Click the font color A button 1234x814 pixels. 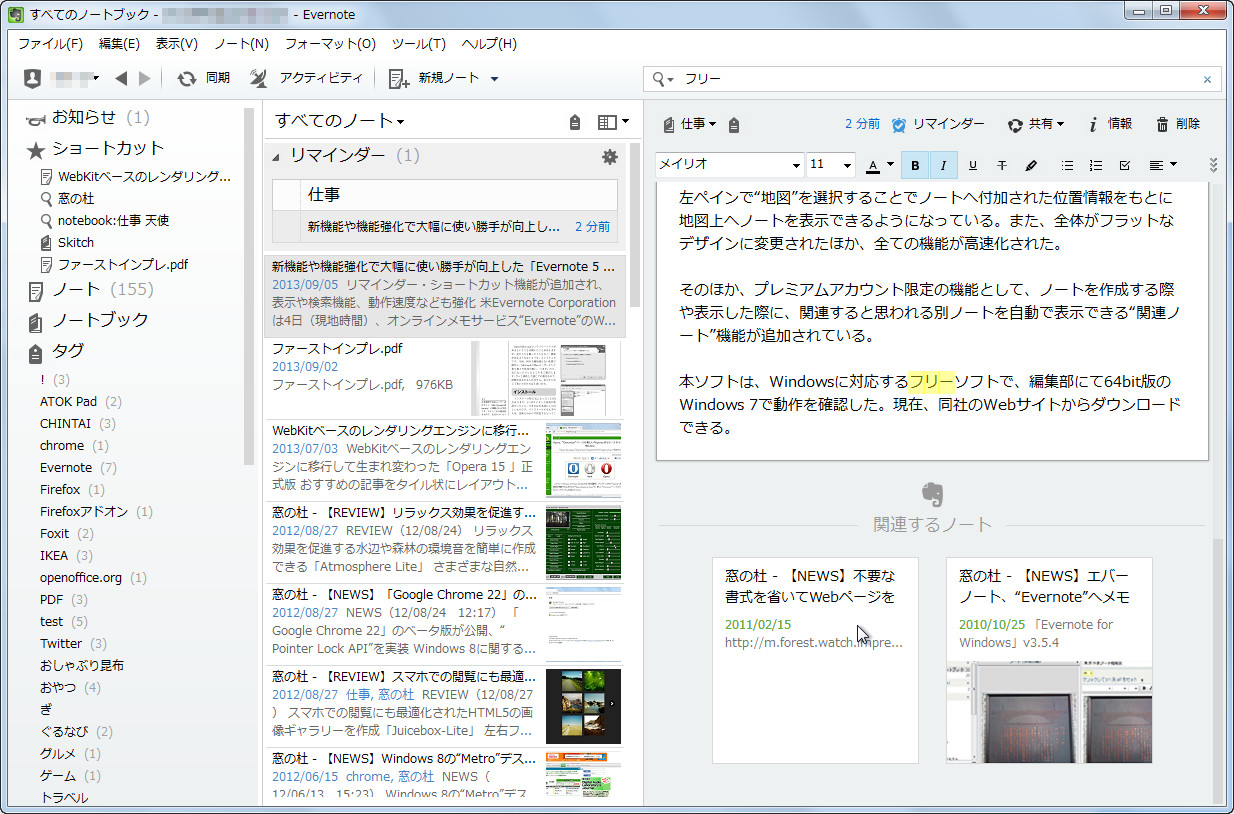tap(873, 165)
